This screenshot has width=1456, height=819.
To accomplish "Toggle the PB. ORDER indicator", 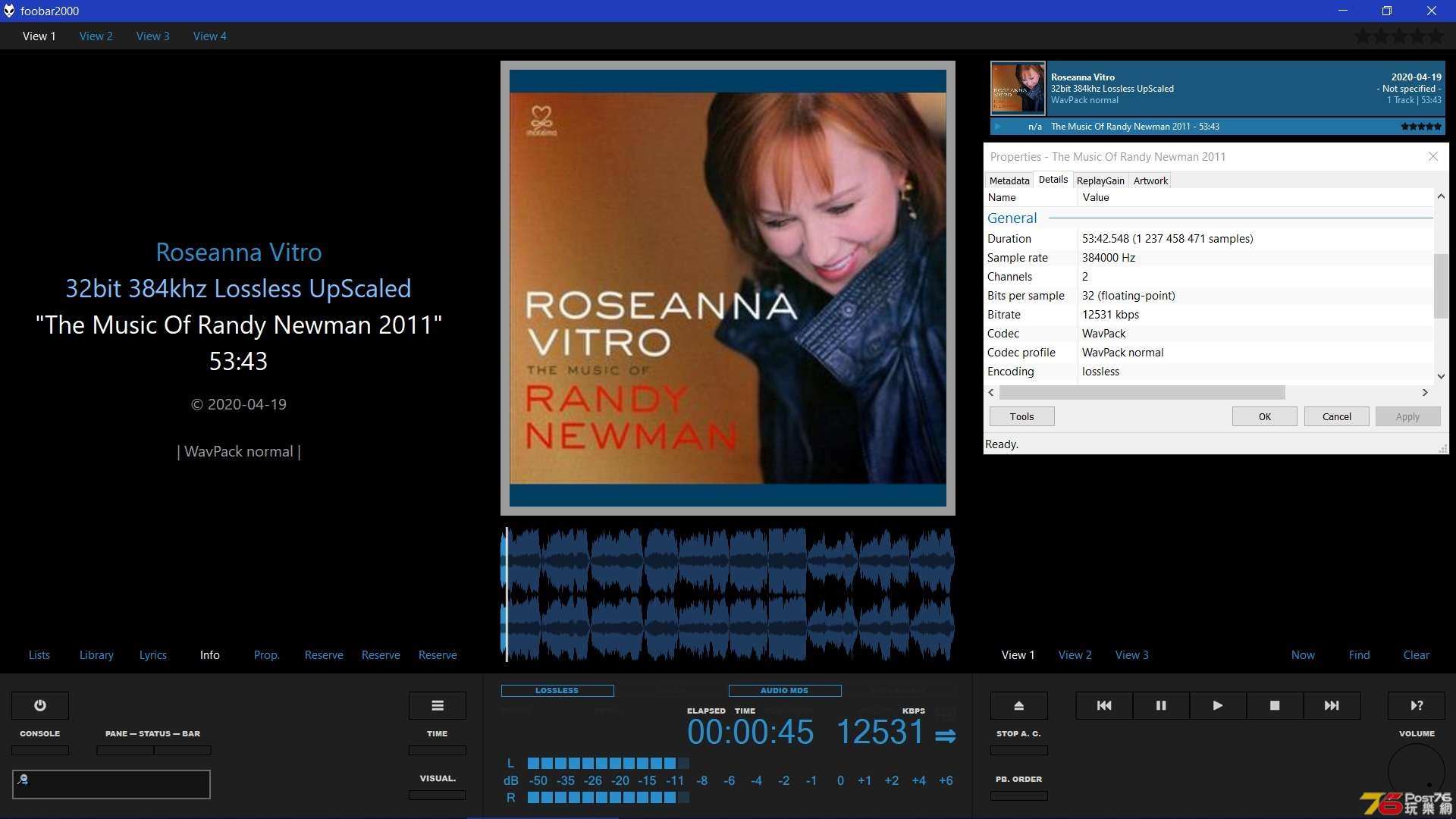I will coord(1019,795).
